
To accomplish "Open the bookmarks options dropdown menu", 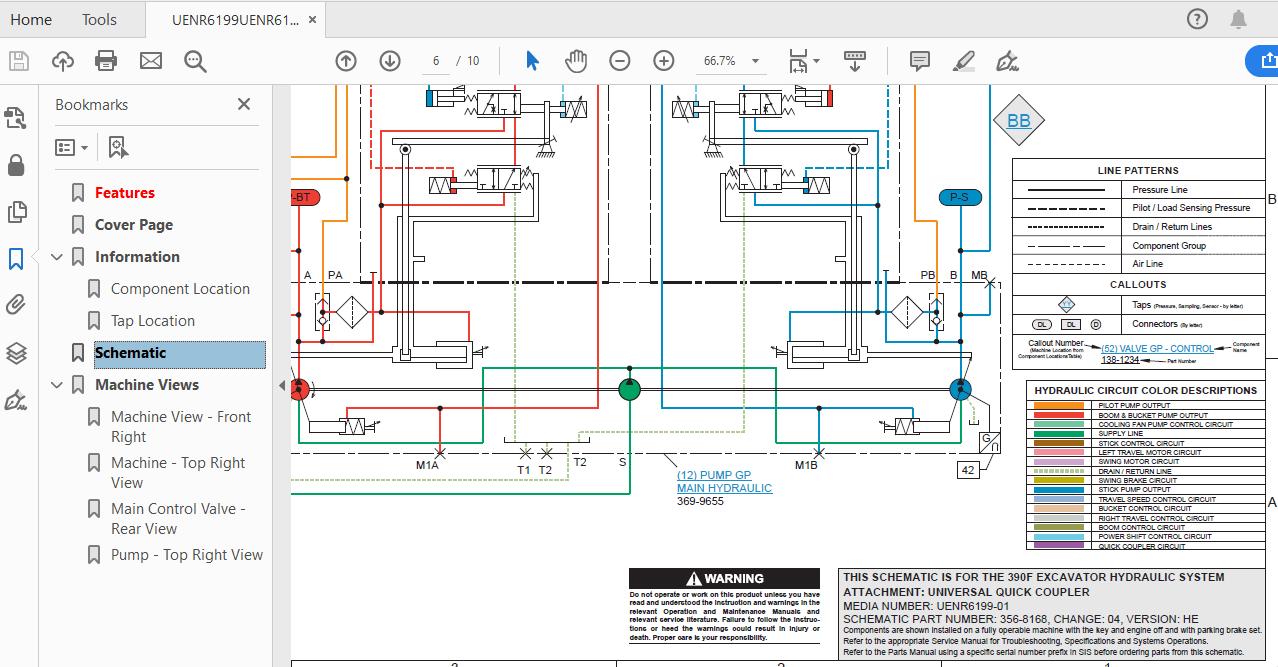I will point(71,148).
